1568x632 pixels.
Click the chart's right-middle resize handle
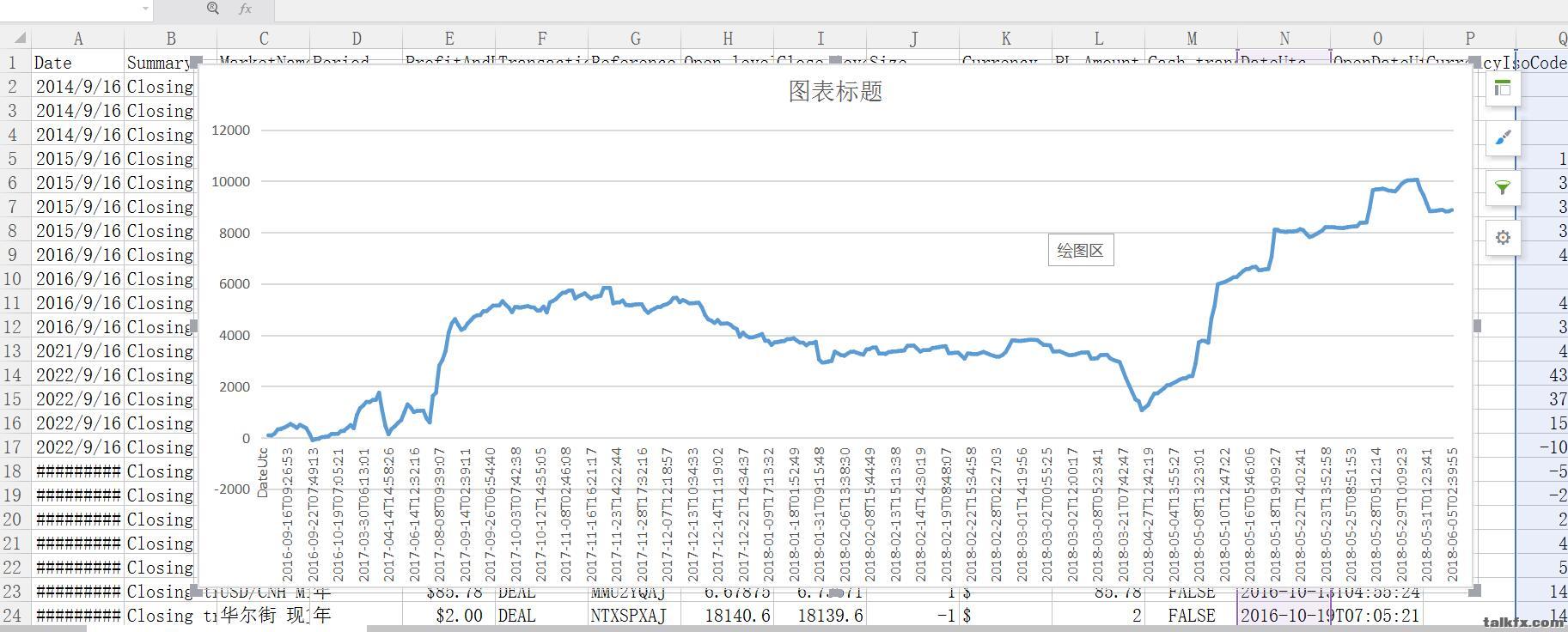(x=1477, y=325)
